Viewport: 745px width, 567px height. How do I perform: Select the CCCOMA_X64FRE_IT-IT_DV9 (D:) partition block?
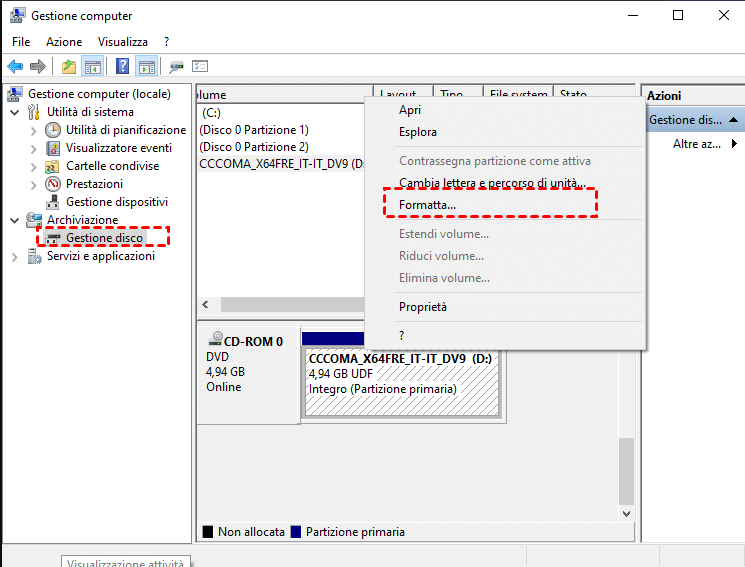(x=402, y=383)
